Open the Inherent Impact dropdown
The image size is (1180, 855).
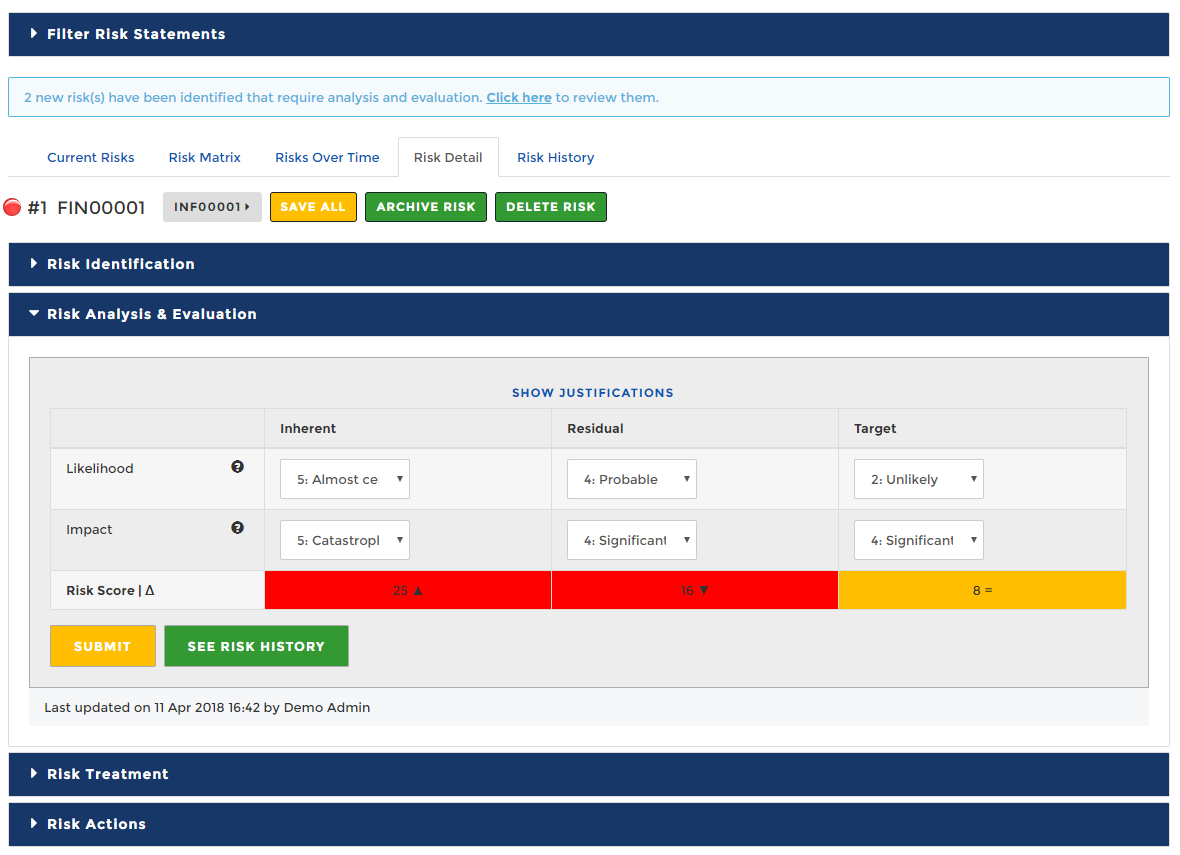pyautogui.click(x=344, y=540)
